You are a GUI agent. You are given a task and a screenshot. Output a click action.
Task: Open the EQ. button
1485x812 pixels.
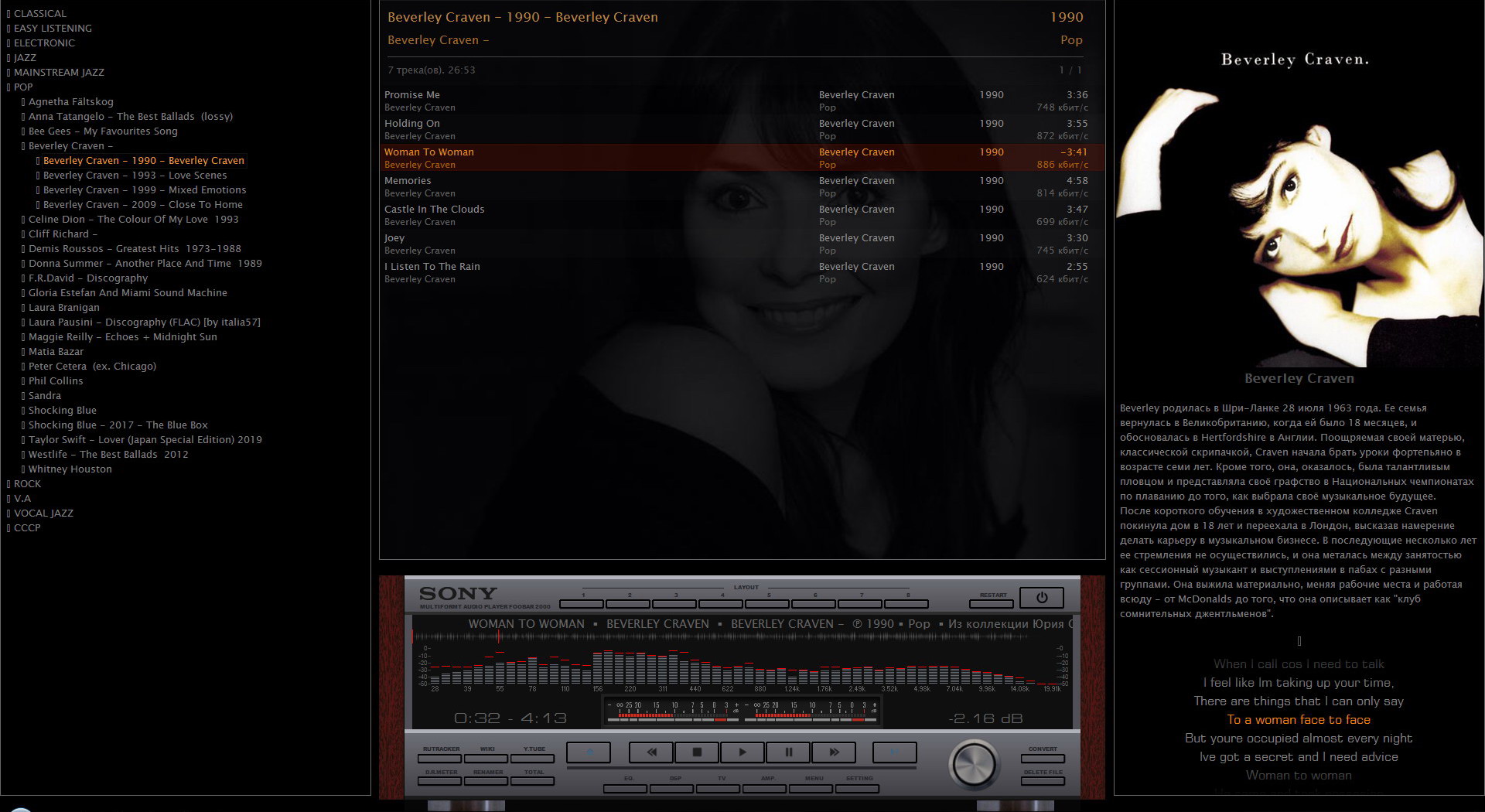(626, 788)
